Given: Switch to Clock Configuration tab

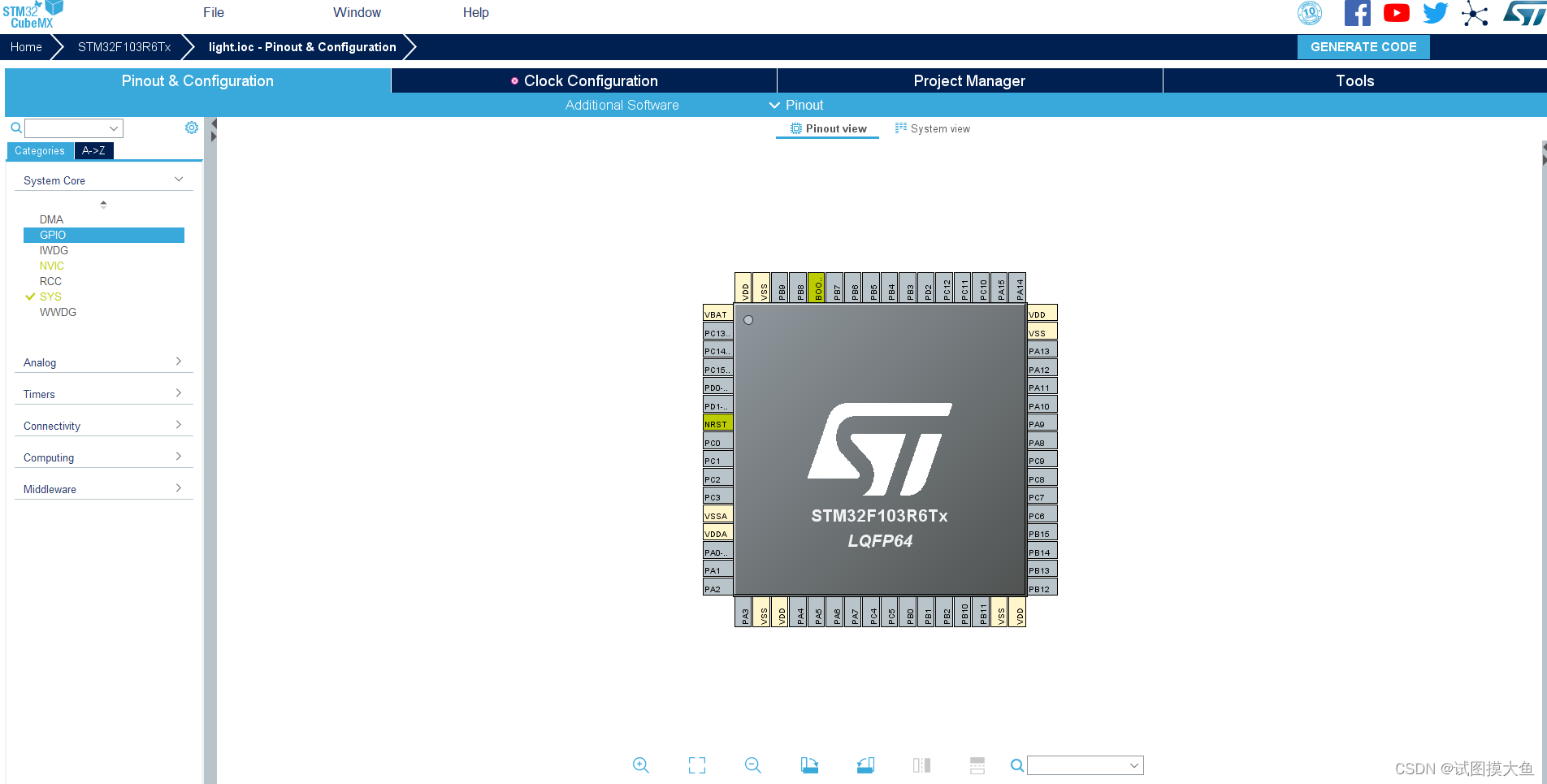Looking at the screenshot, I should tap(584, 80).
